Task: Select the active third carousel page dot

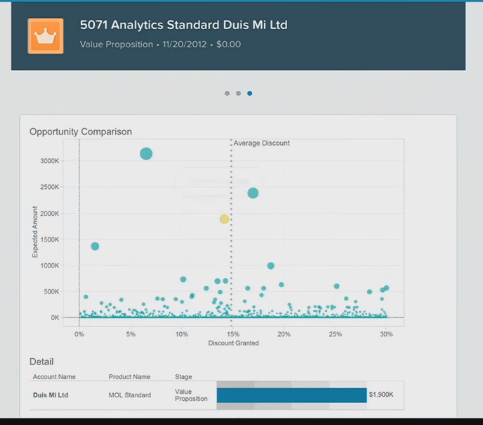Action: [250, 93]
